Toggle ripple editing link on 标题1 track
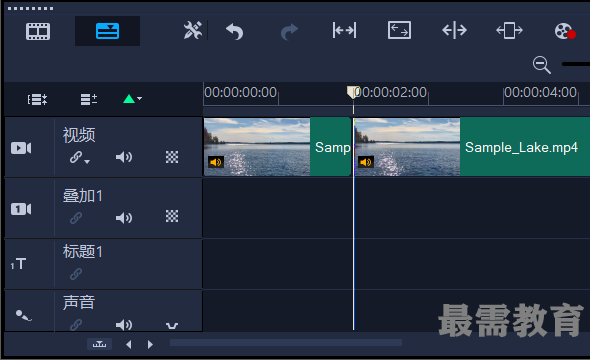This screenshot has height=360, width=590. pyautogui.click(x=76, y=274)
